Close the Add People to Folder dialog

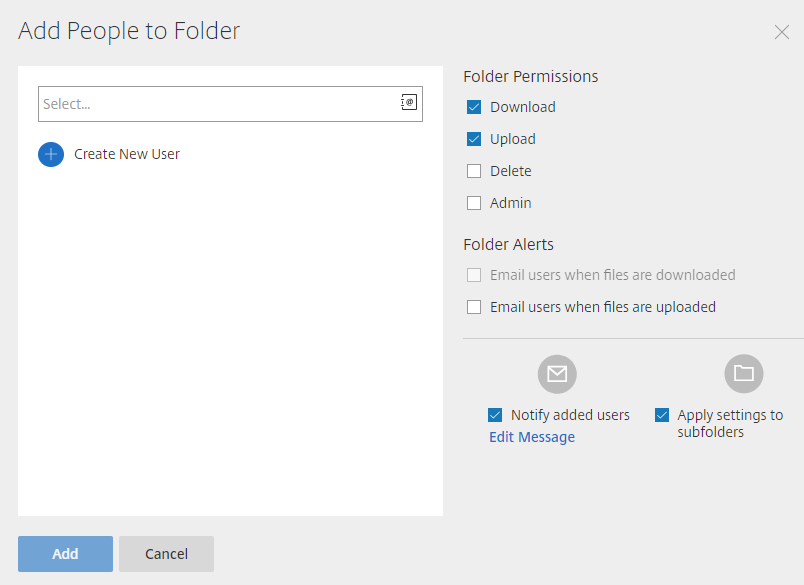(782, 32)
